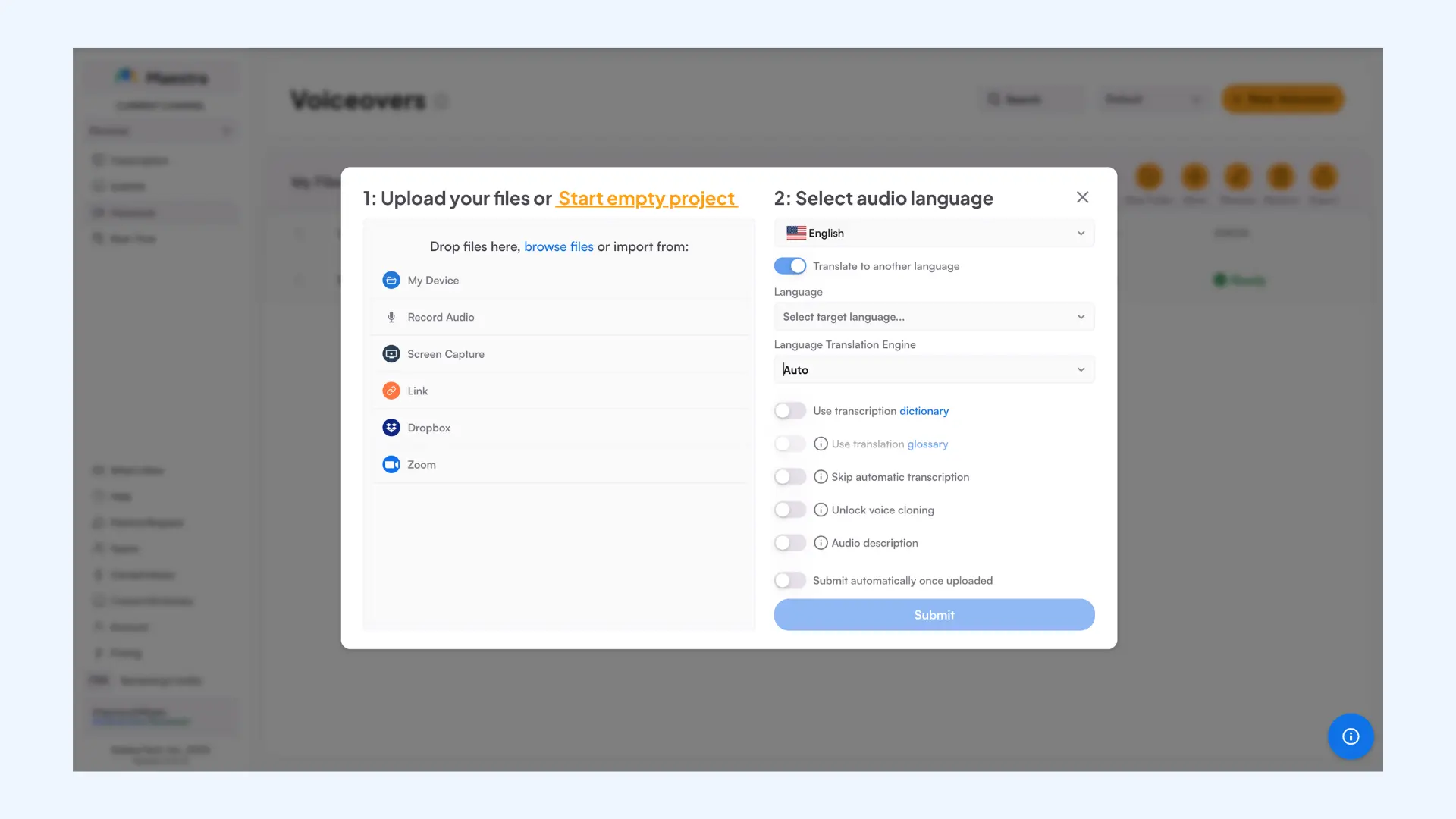Screen dimensions: 1456x819
Task: Select the Screen Capture import option
Action: pos(446,353)
